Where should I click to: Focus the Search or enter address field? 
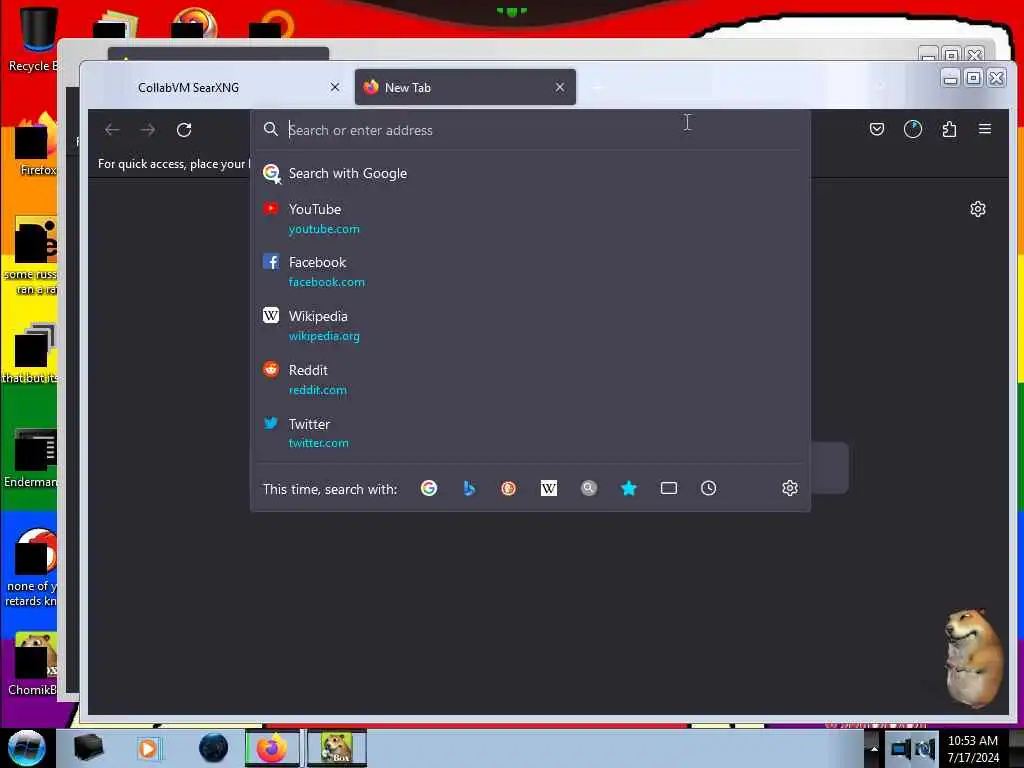pyautogui.click(x=530, y=130)
